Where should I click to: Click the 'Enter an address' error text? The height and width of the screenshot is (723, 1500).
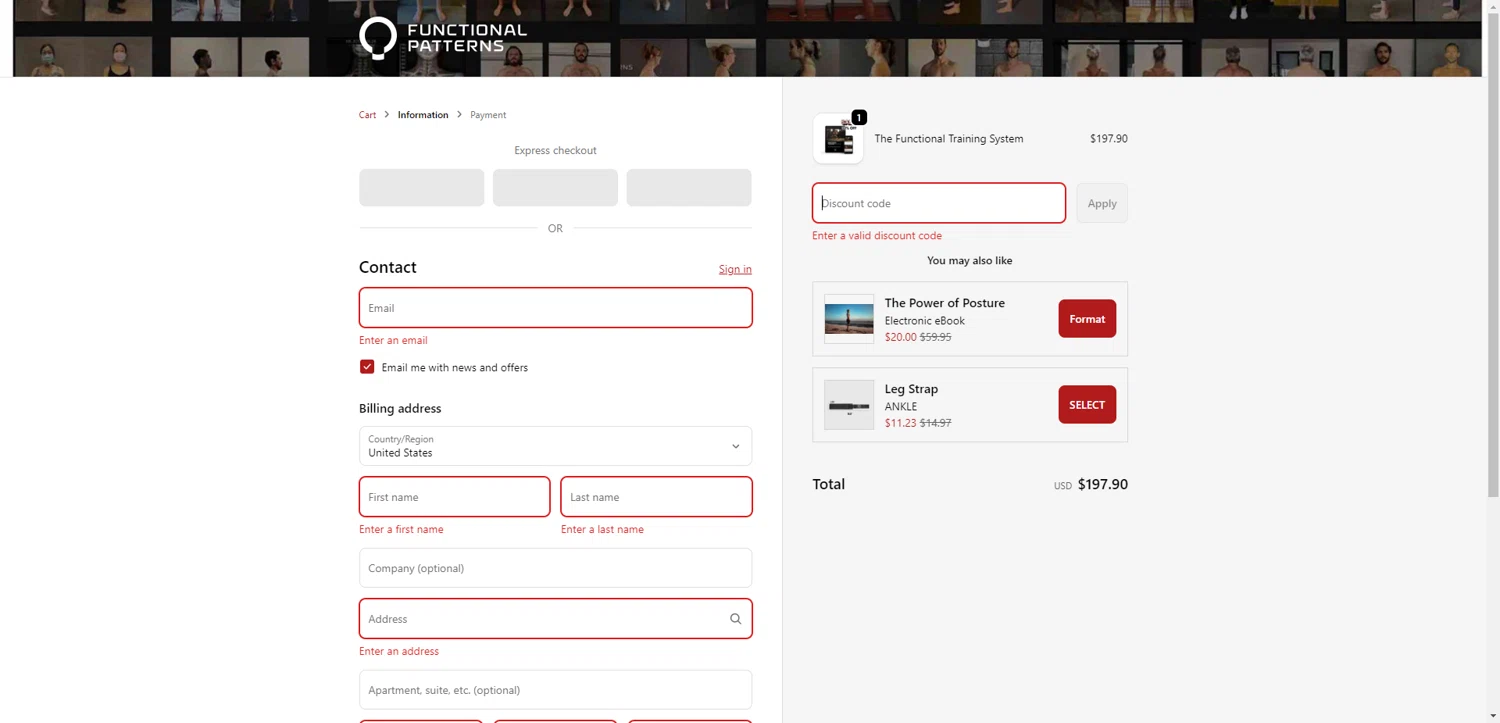pos(399,652)
